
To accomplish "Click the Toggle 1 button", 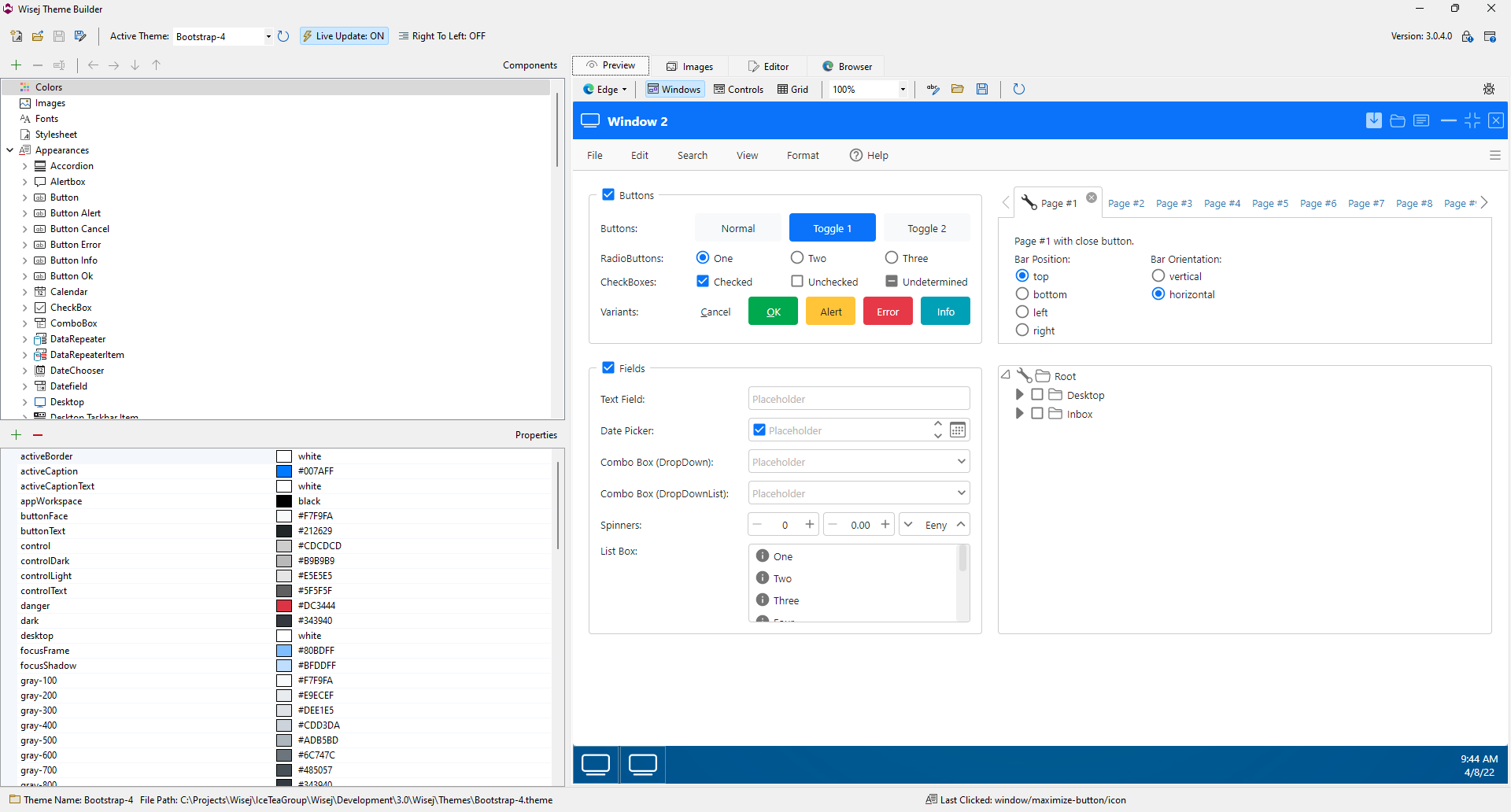I will 833,227.
